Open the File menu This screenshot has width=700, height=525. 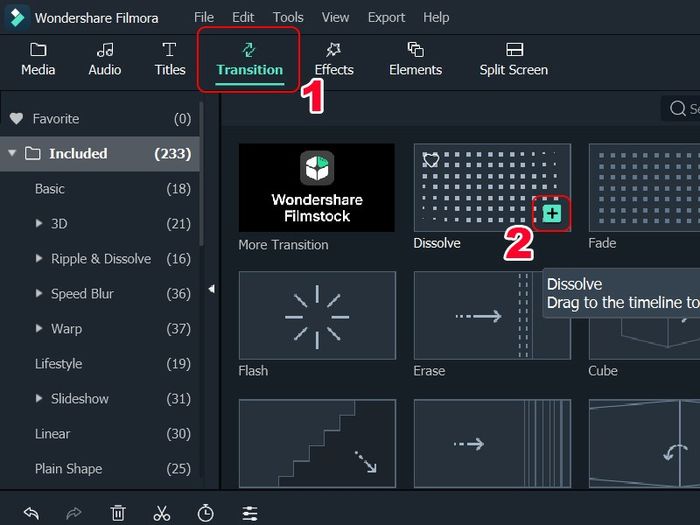pyautogui.click(x=204, y=17)
